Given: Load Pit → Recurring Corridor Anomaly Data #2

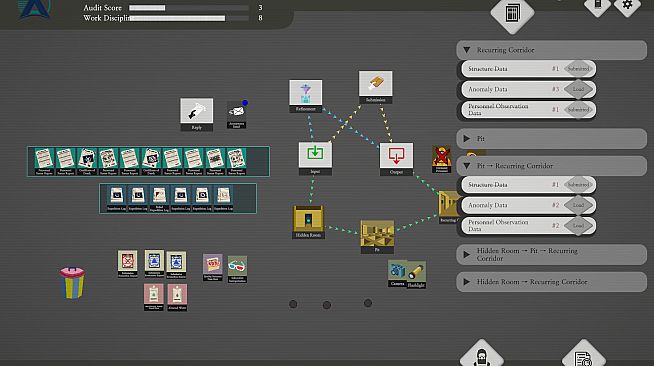Looking at the screenshot, I should coord(579,205).
